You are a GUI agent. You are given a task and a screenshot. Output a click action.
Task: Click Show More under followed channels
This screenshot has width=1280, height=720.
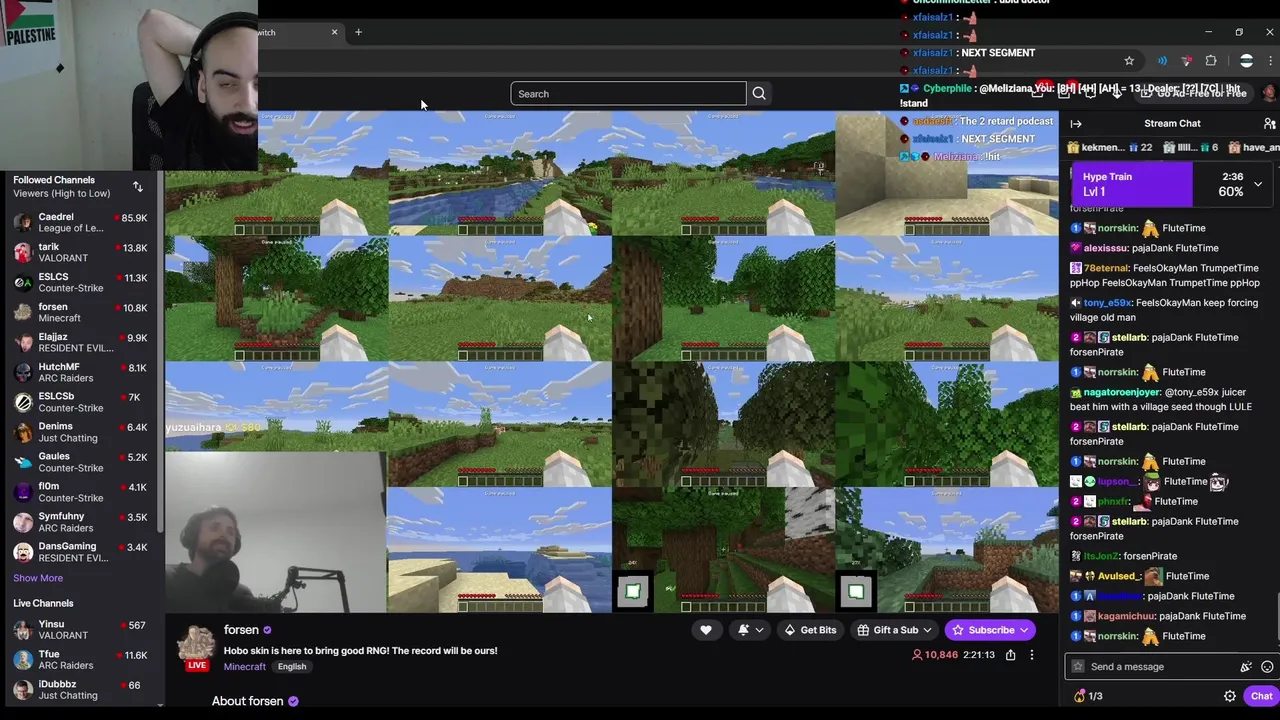click(x=38, y=578)
